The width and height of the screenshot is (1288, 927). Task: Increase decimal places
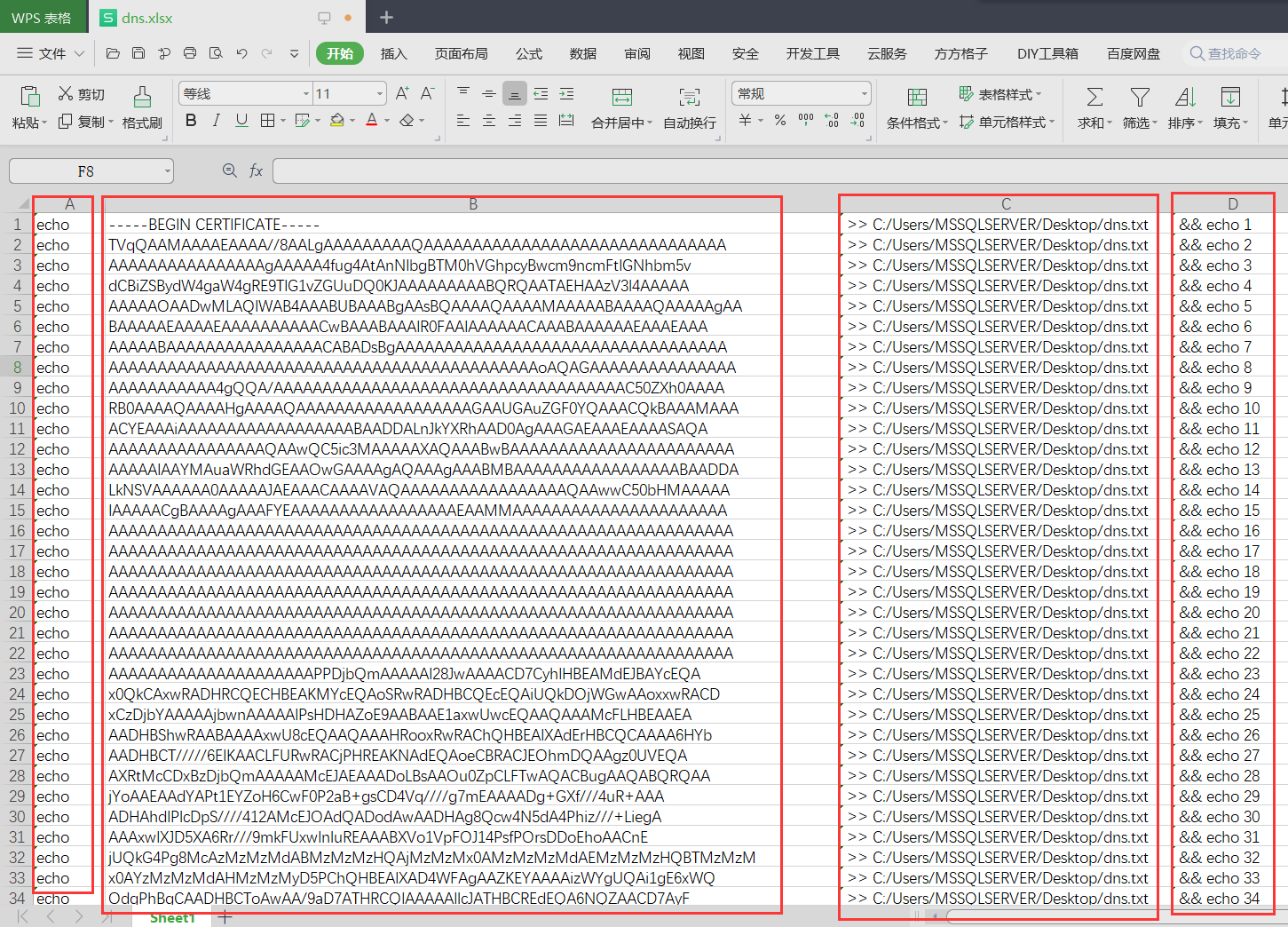(x=832, y=120)
